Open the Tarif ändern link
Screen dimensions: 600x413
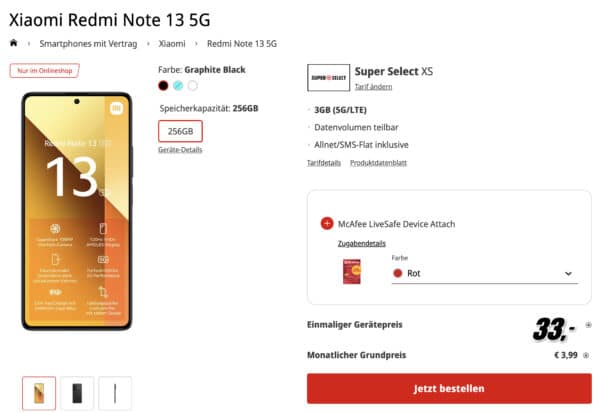click(x=373, y=87)
